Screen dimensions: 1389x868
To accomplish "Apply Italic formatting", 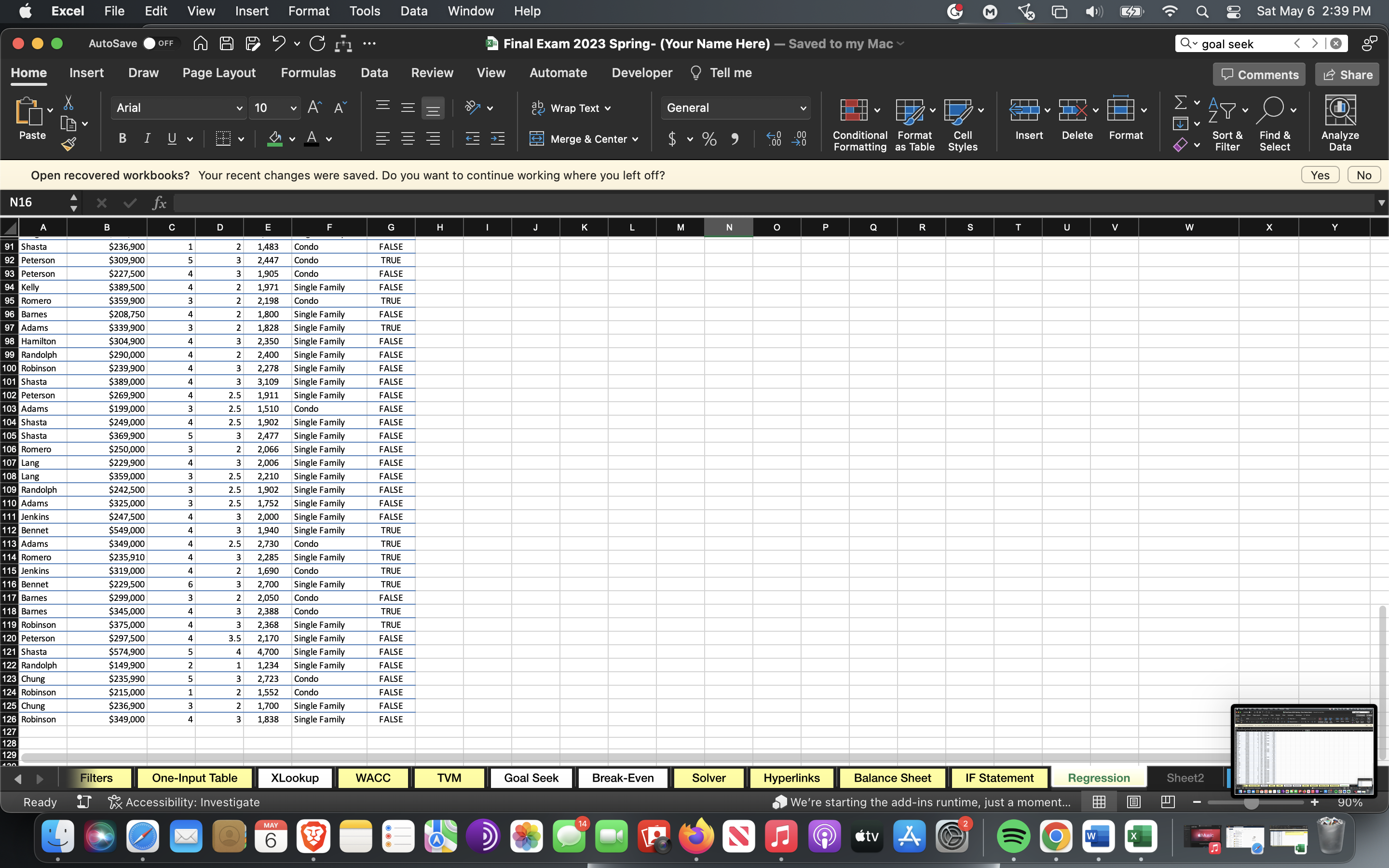I will [x=147, y=138].
